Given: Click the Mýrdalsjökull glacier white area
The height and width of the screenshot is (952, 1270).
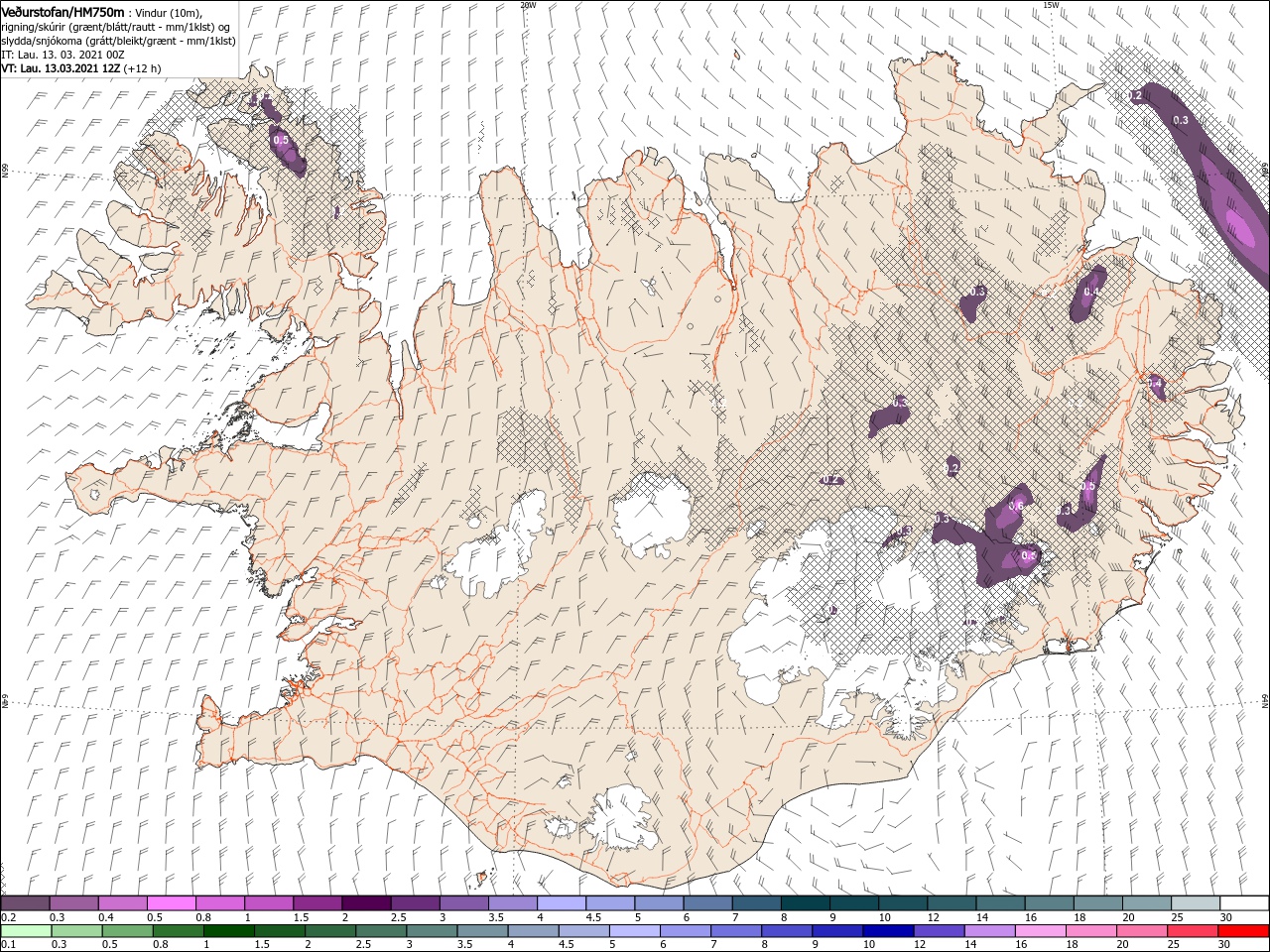Looking at the screenshot, I should pyautogui.click(x=619, y=818).
